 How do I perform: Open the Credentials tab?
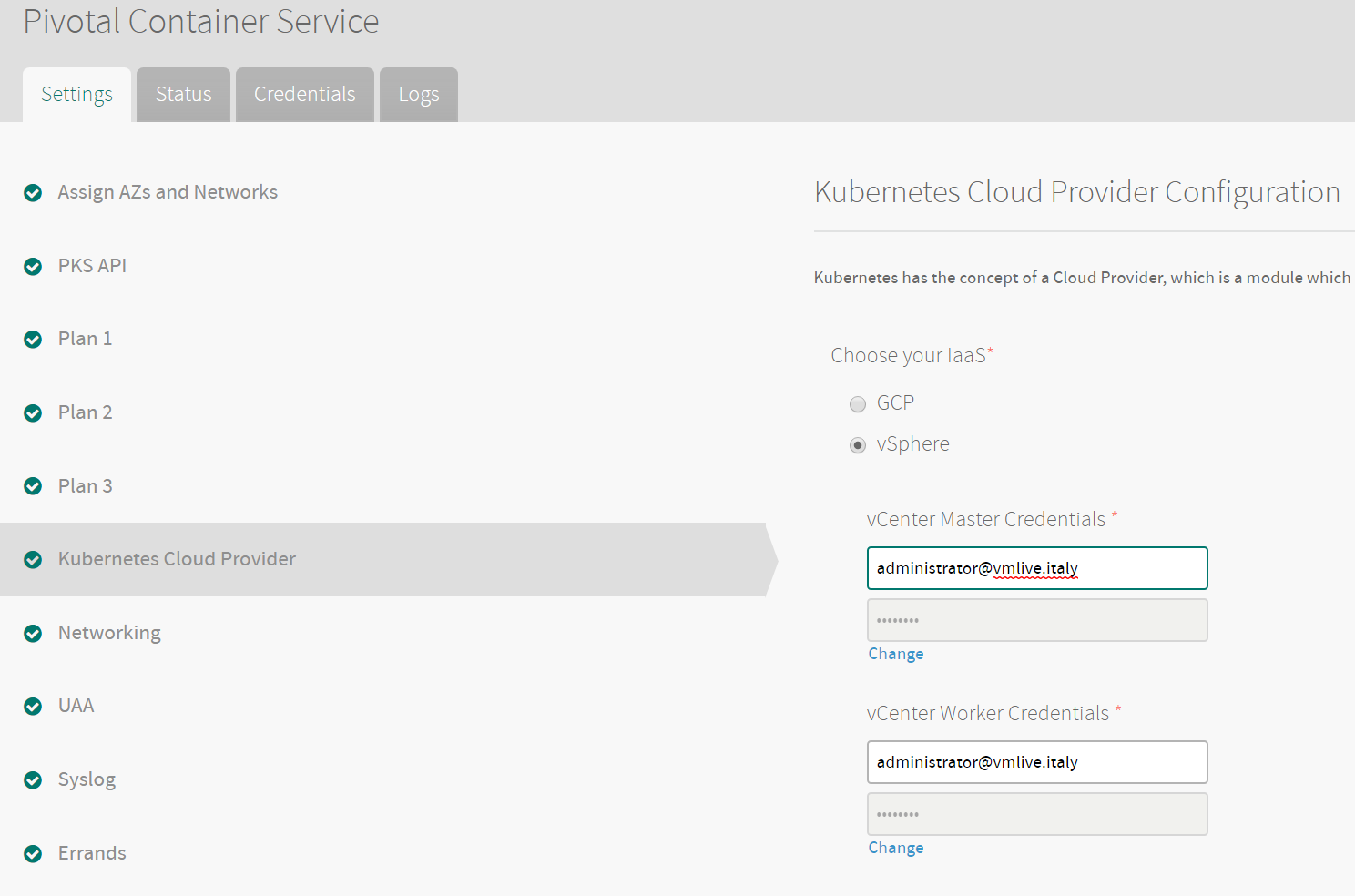tap(305, 95)
